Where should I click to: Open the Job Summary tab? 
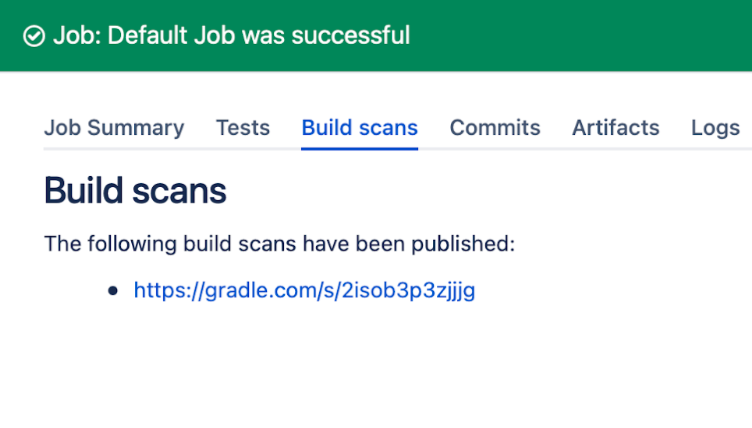pos(114,128)
